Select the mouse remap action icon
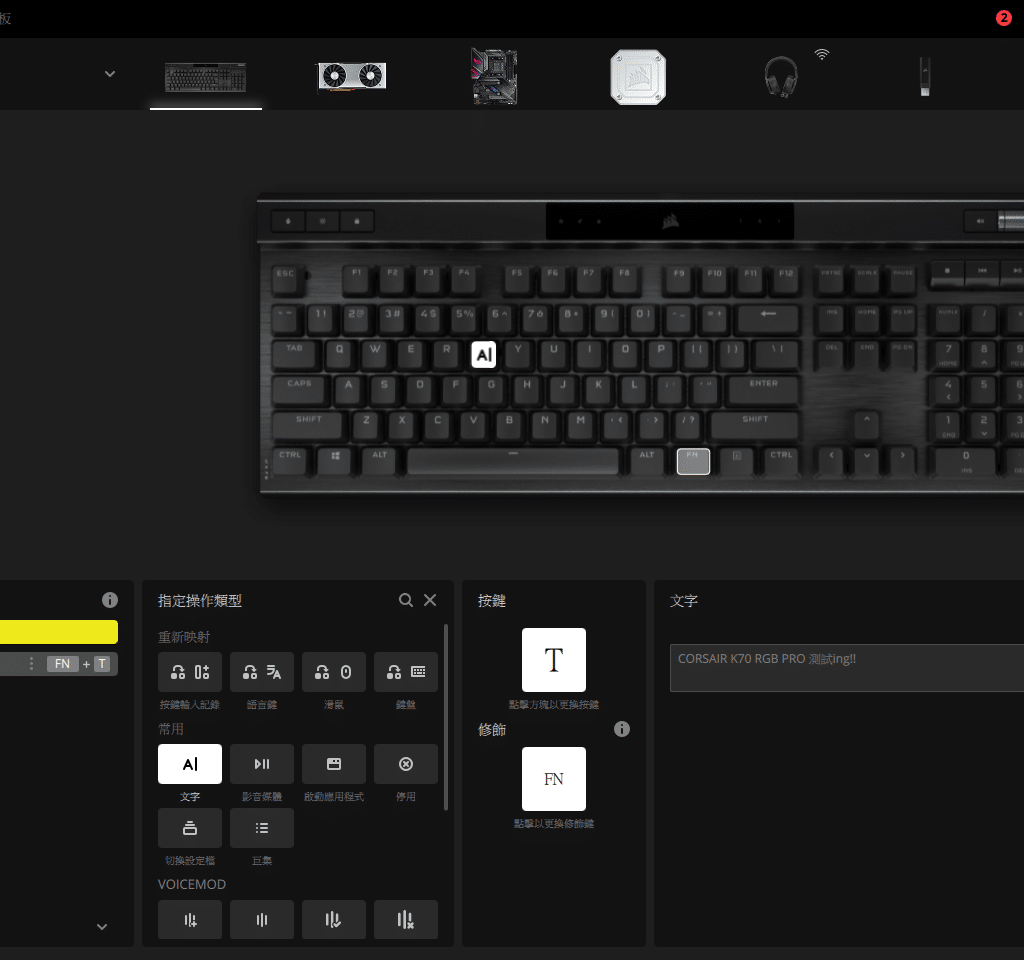Screen dimensions: 1024x960 (333, 672)
